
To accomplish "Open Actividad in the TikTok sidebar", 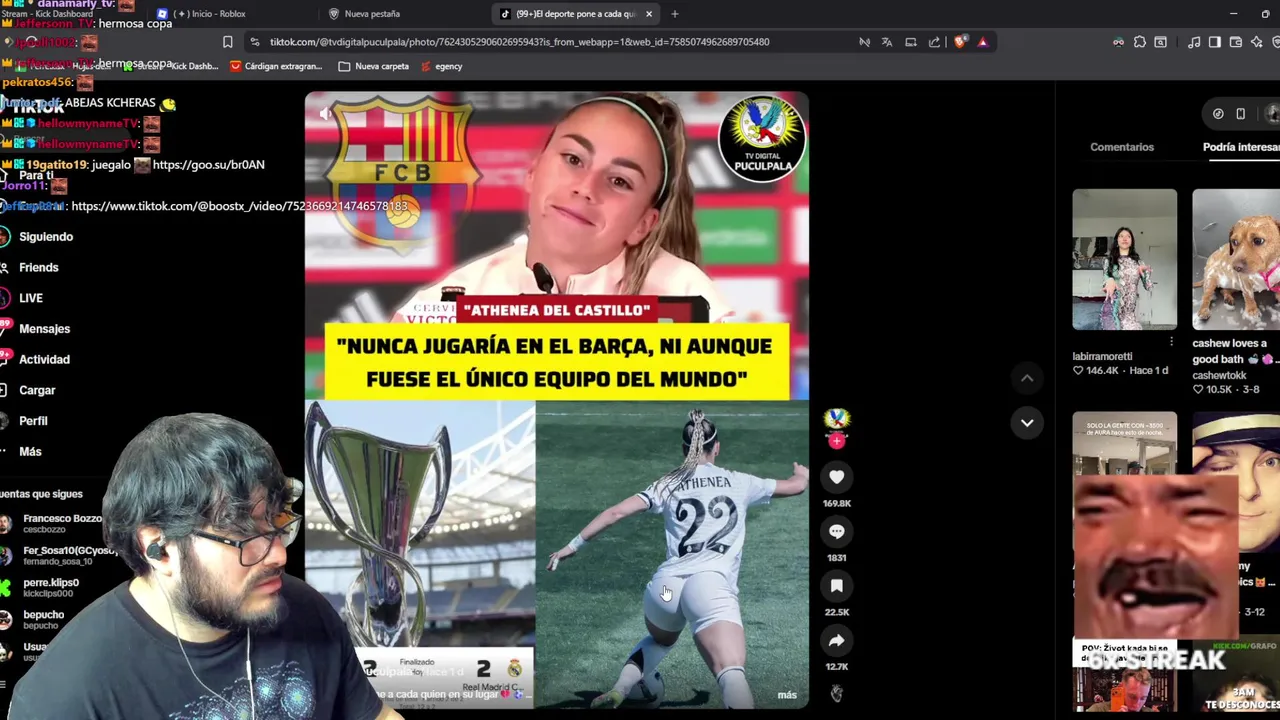I will coord(44,360).
